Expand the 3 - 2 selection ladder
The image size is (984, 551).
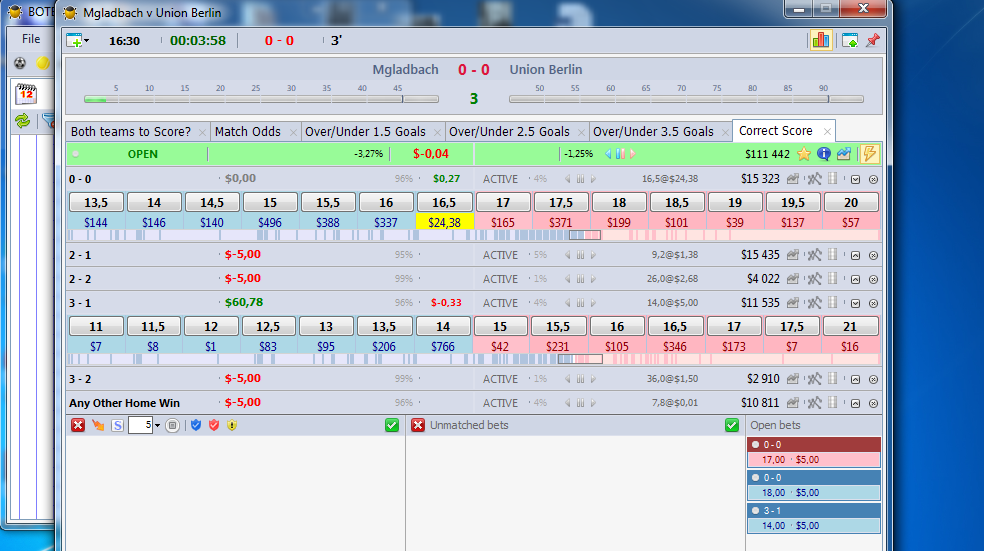(x=855, y=380)
